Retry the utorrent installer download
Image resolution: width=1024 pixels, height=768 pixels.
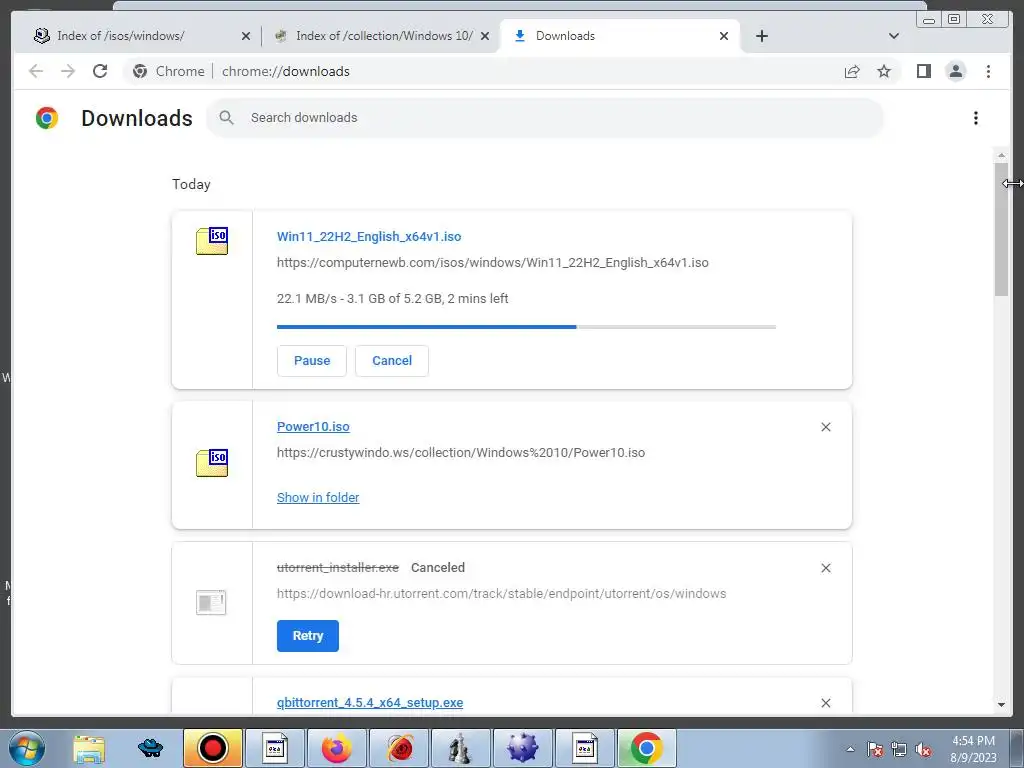point(308,635)
